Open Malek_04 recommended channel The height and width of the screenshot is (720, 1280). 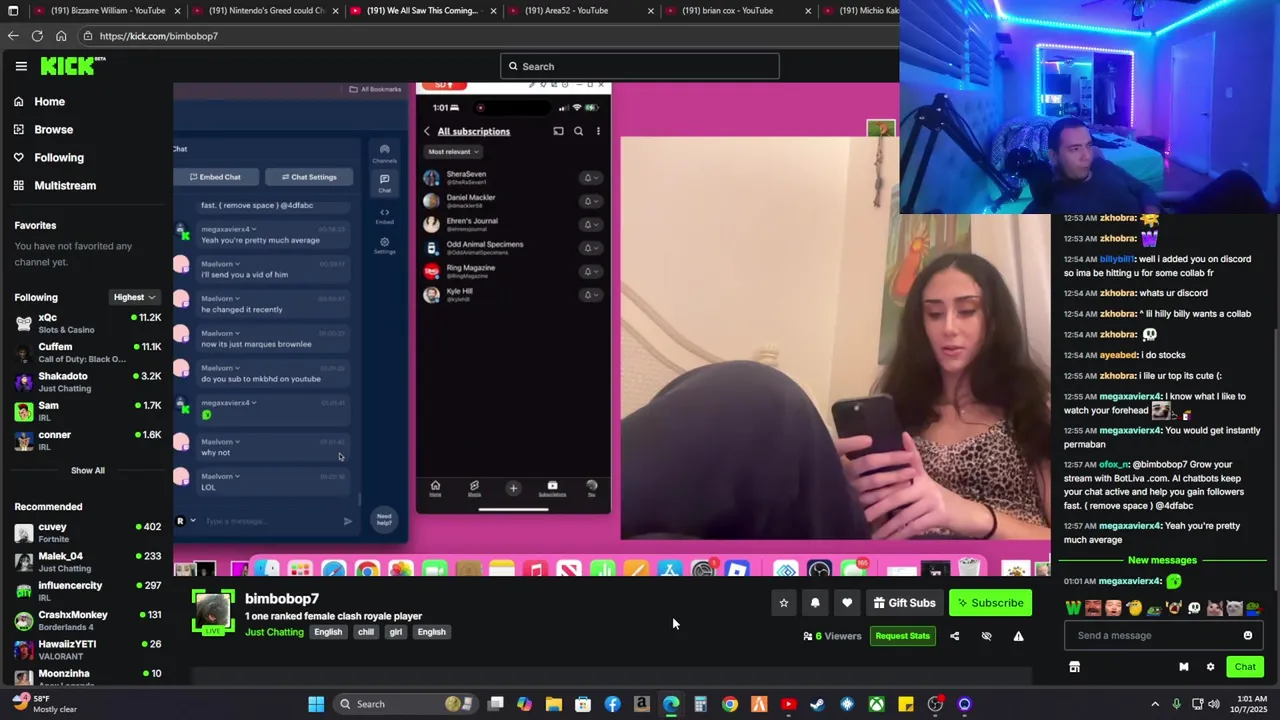(x=88, y=562)
